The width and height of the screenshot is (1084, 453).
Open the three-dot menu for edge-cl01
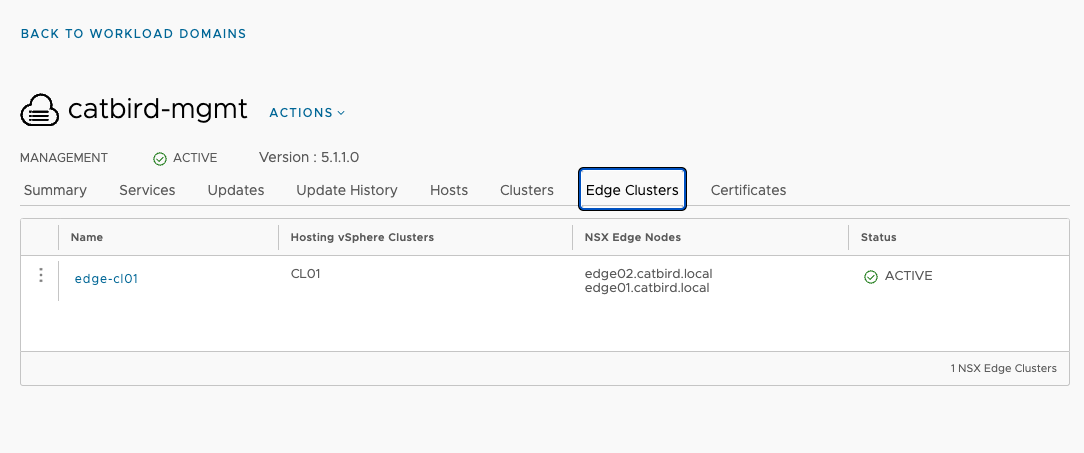pos(41,275)
